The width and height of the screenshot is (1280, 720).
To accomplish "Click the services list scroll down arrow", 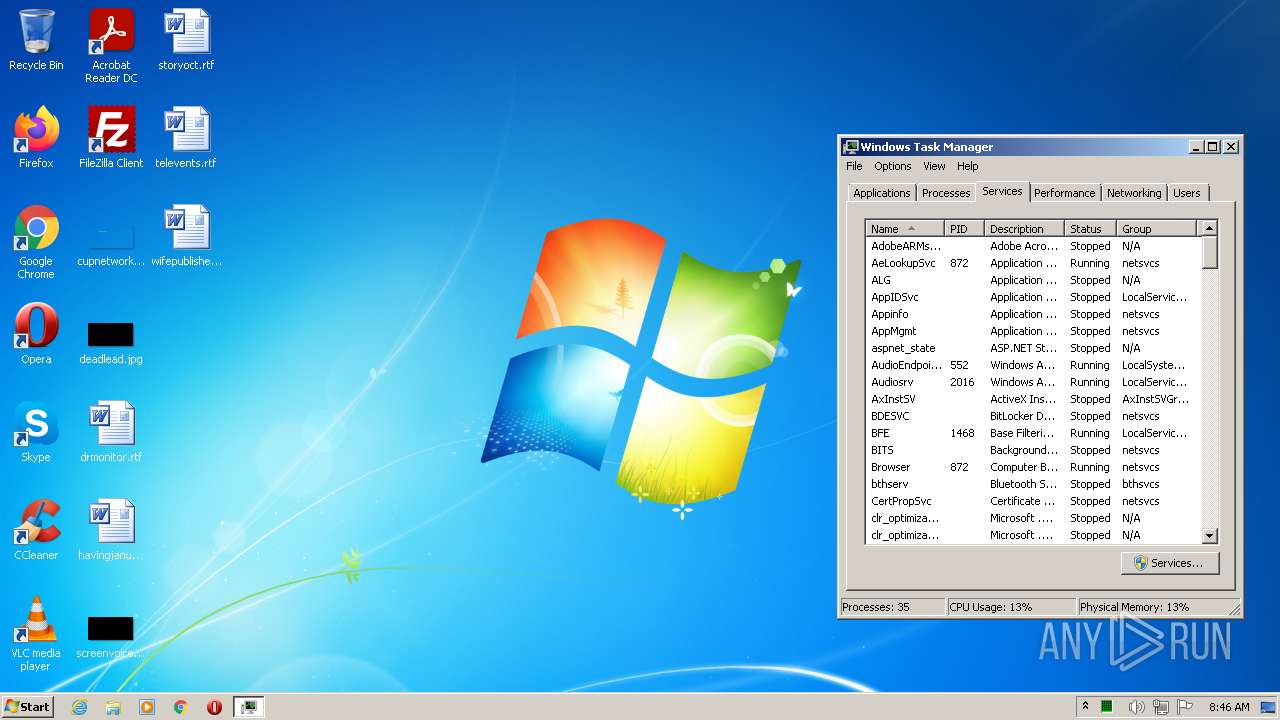I will (x=1209, y=536).
